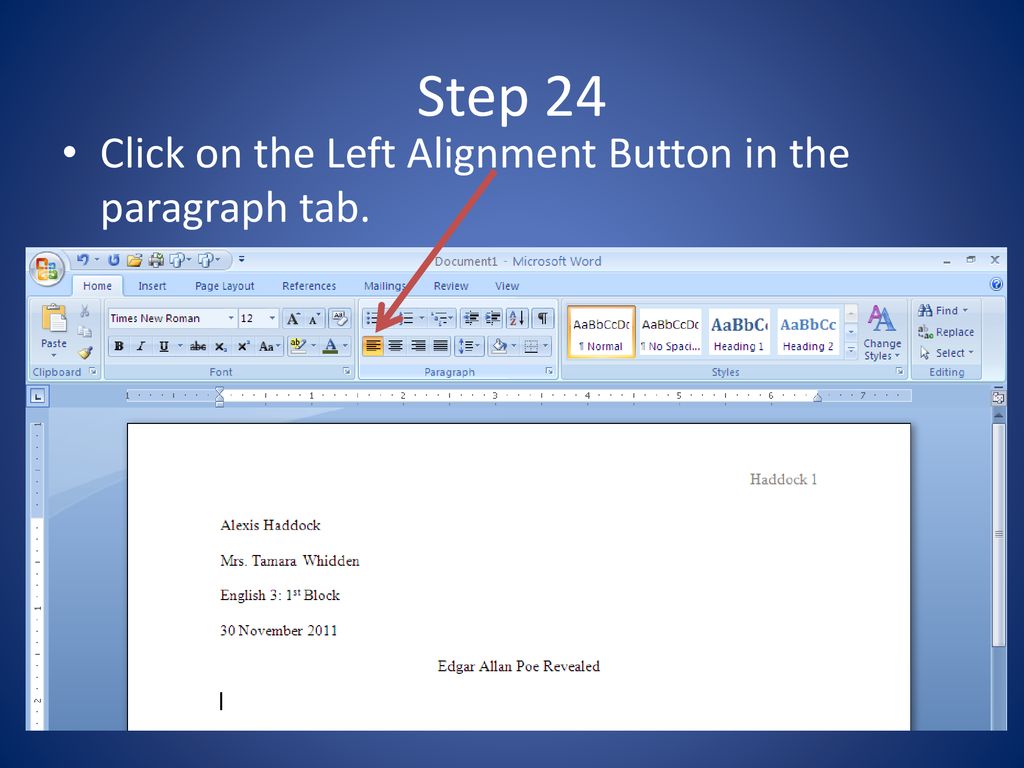The height and width of the screenshot is (768, 1024).
Task: Click the Borders icon
Action: [531, 346]
